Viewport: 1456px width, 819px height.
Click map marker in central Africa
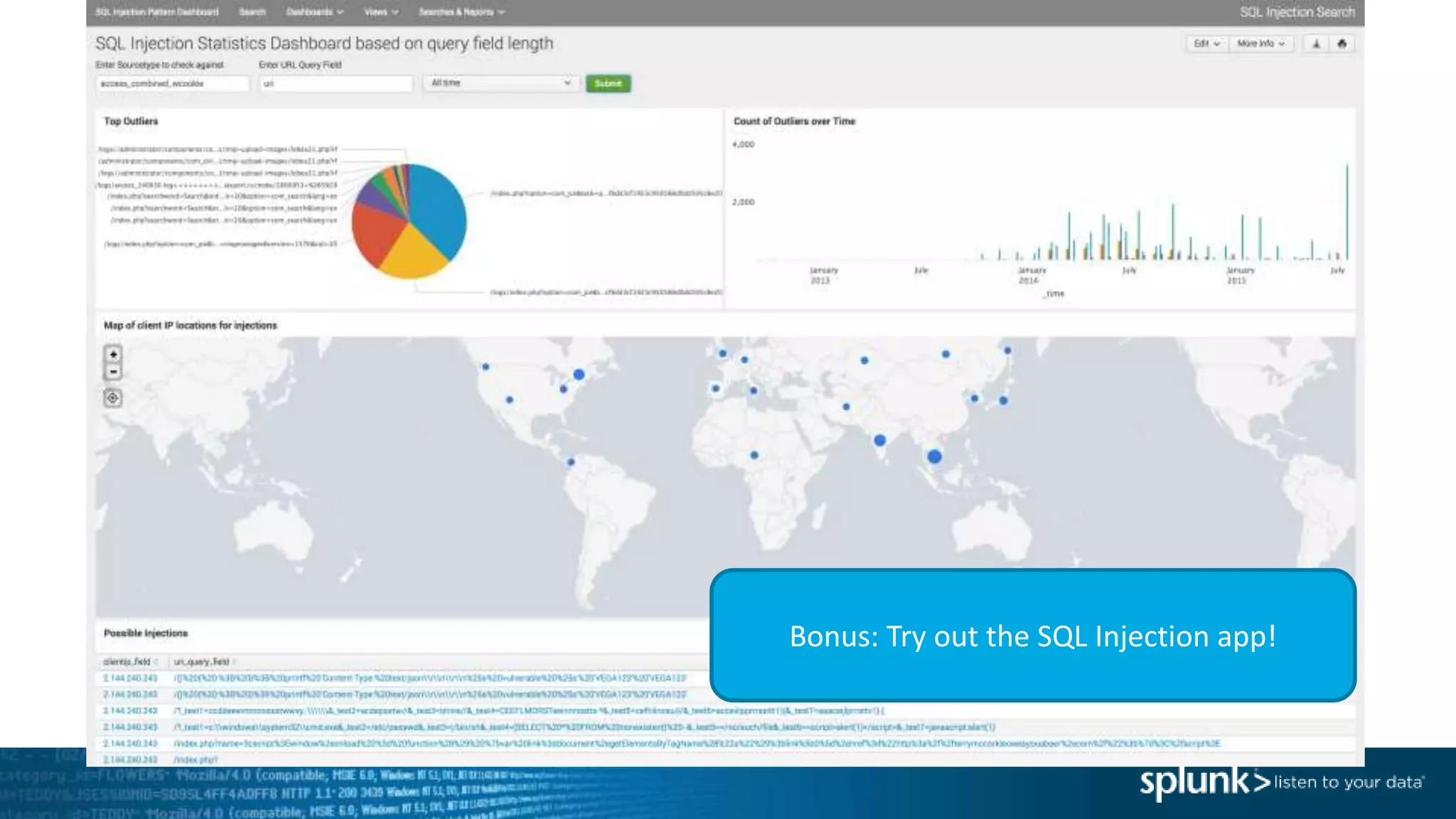point(754,455)
